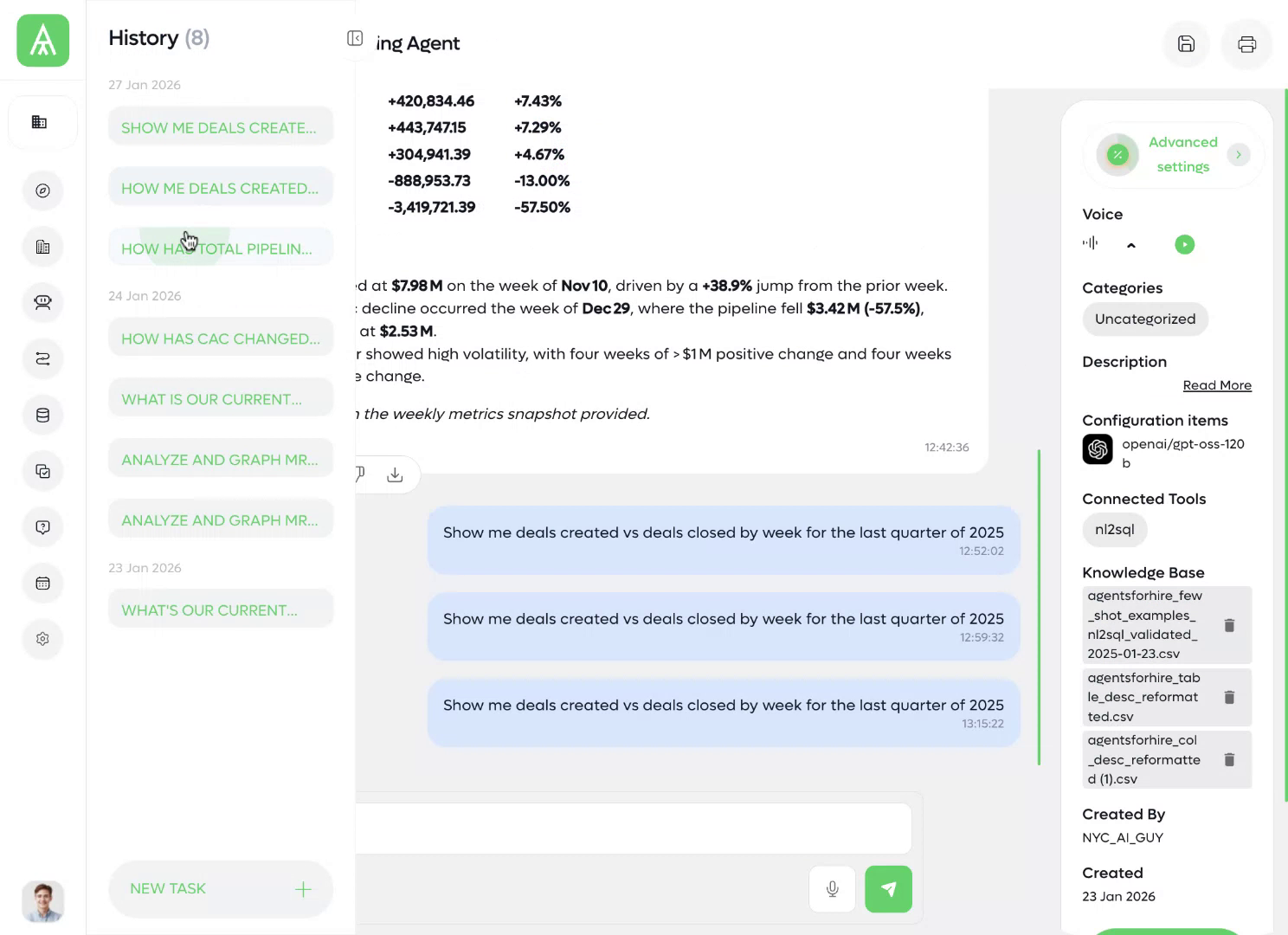Open the checklist copy icon in sidebar
Viewport: 1288px width, 935px height.
click(x=42, y=471)
